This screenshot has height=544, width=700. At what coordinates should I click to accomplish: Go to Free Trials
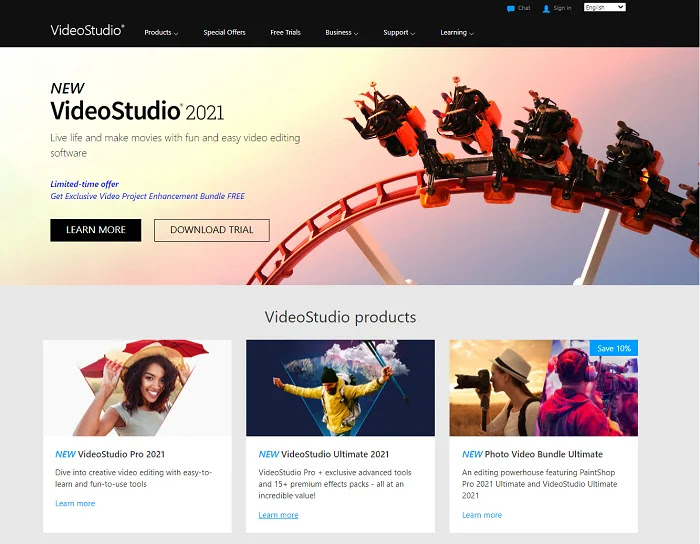(285, 33)
